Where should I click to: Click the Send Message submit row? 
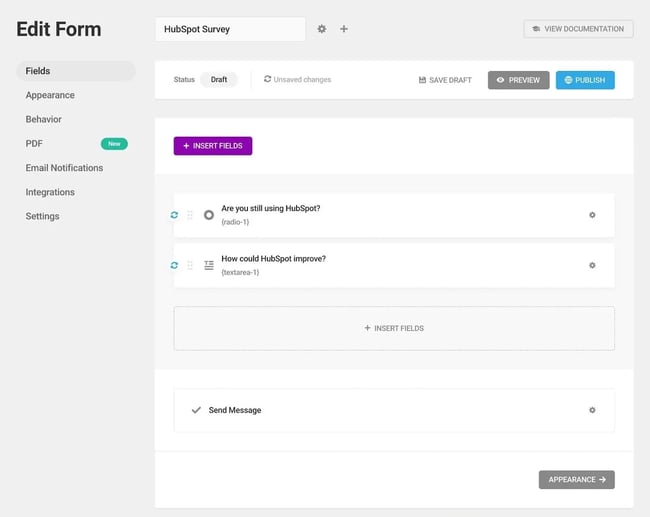click(394, 410)
